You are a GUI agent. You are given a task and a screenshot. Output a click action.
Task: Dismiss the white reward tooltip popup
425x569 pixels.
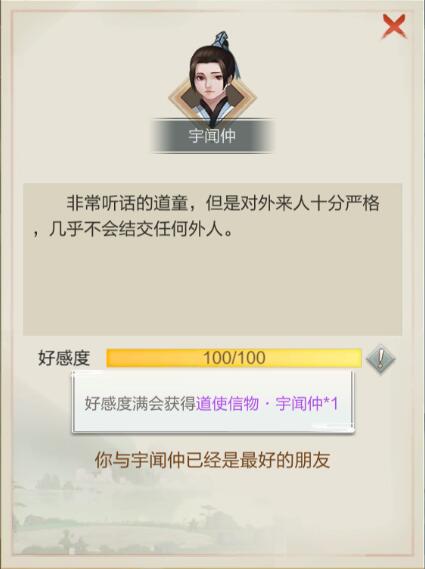(213, 401)
